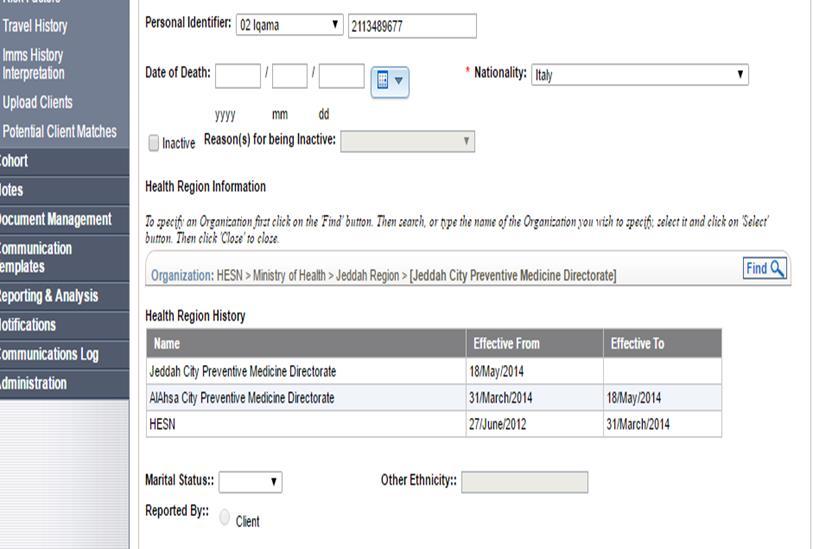
Task: Open Administration in the sidebar
Action: [64, 384]
